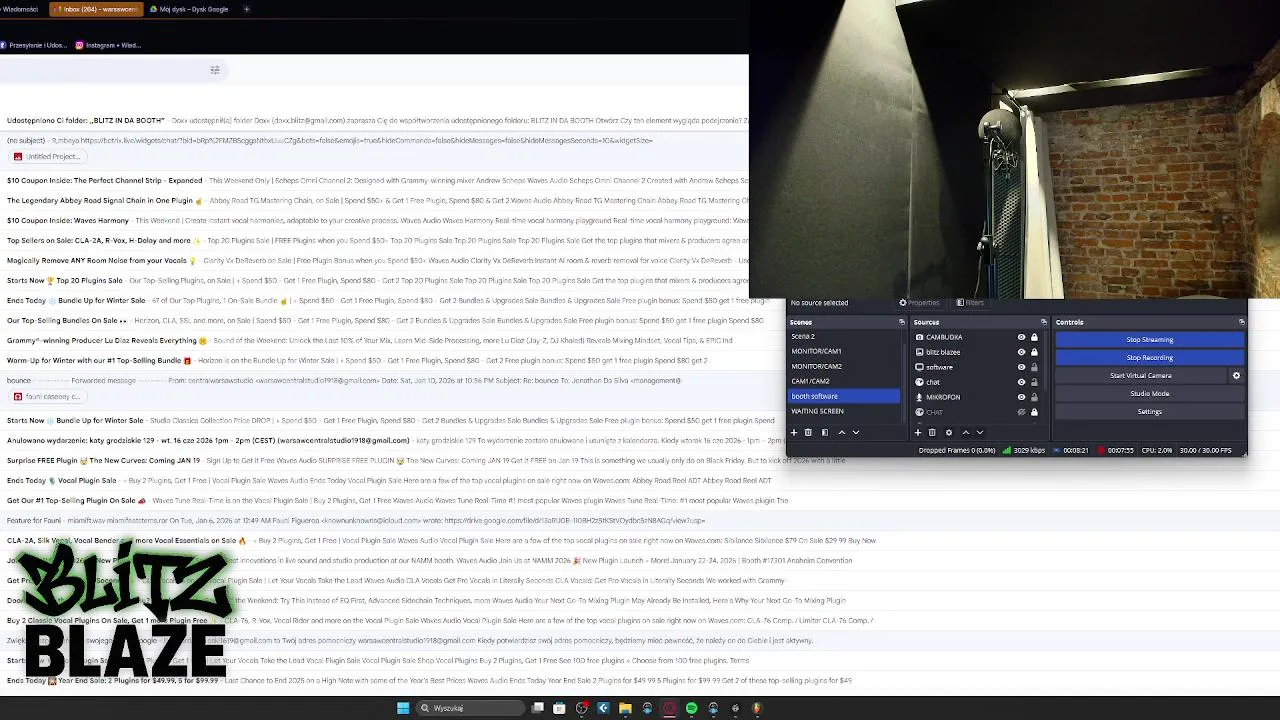
Task: Toggle eye icon for software source
Action: (x=1021, y=367)
